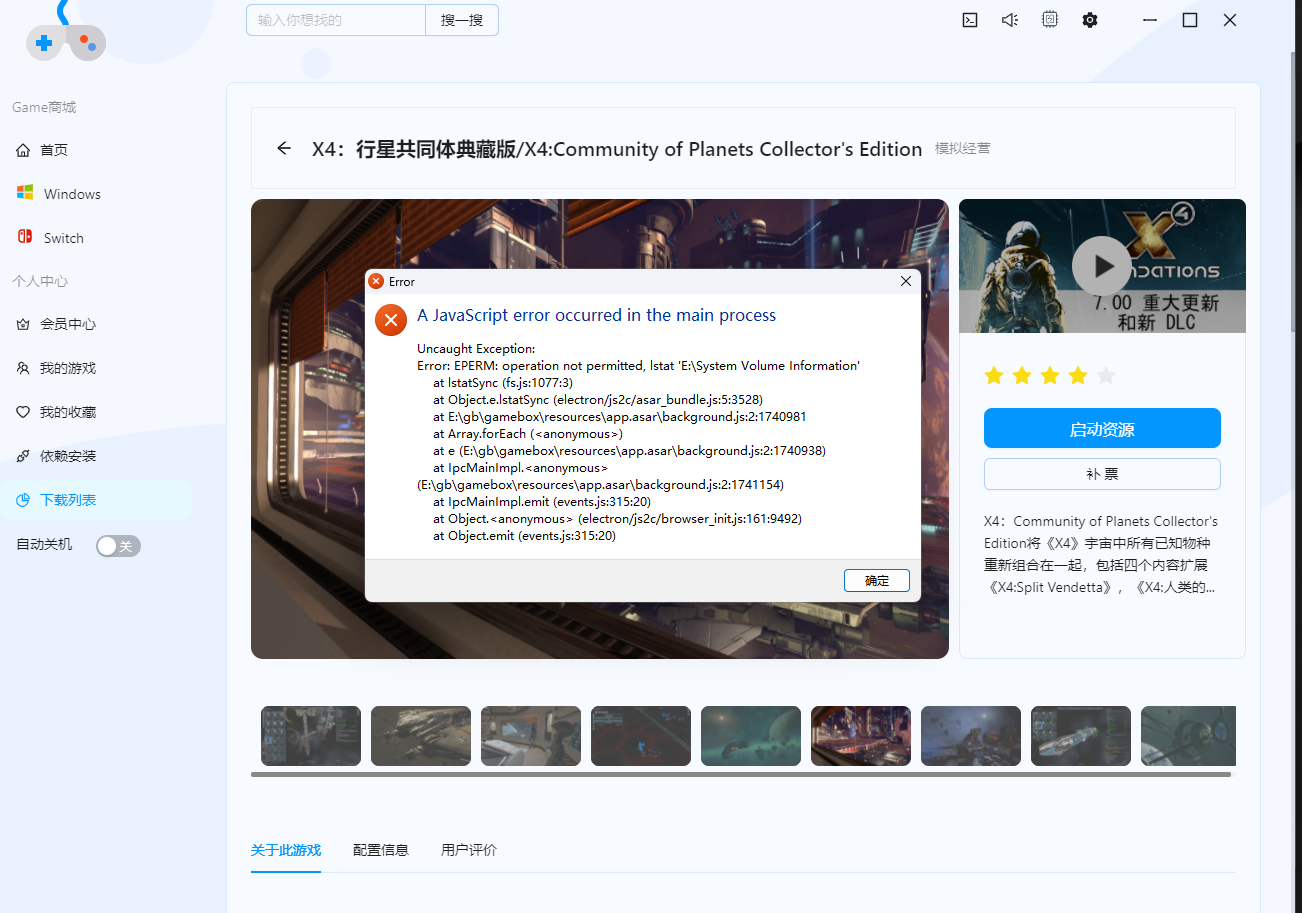Click the game description text

point(1101,554)
